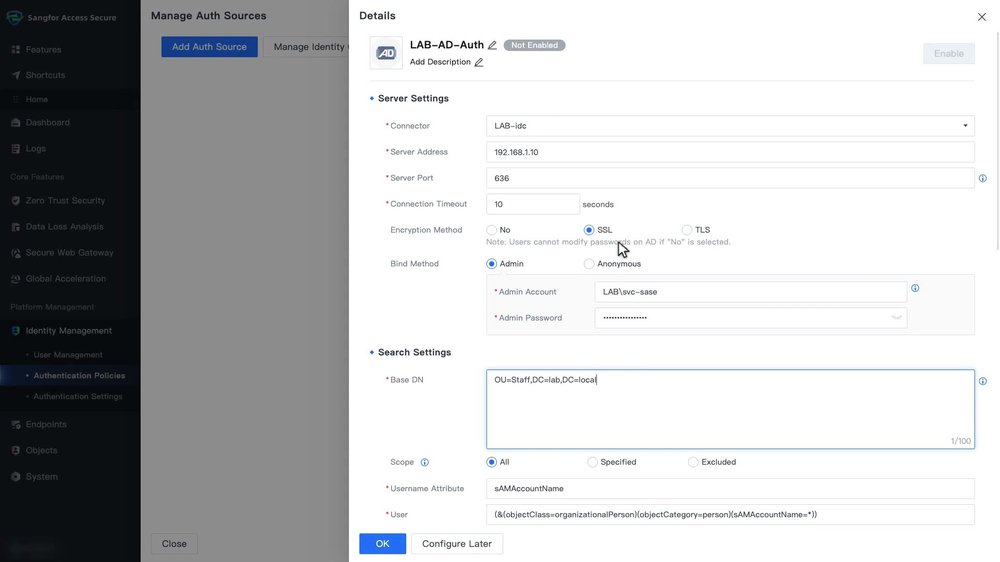1000x562 pixels.
Task: Click Add Auth Source button
Action: tap(209, 47)
